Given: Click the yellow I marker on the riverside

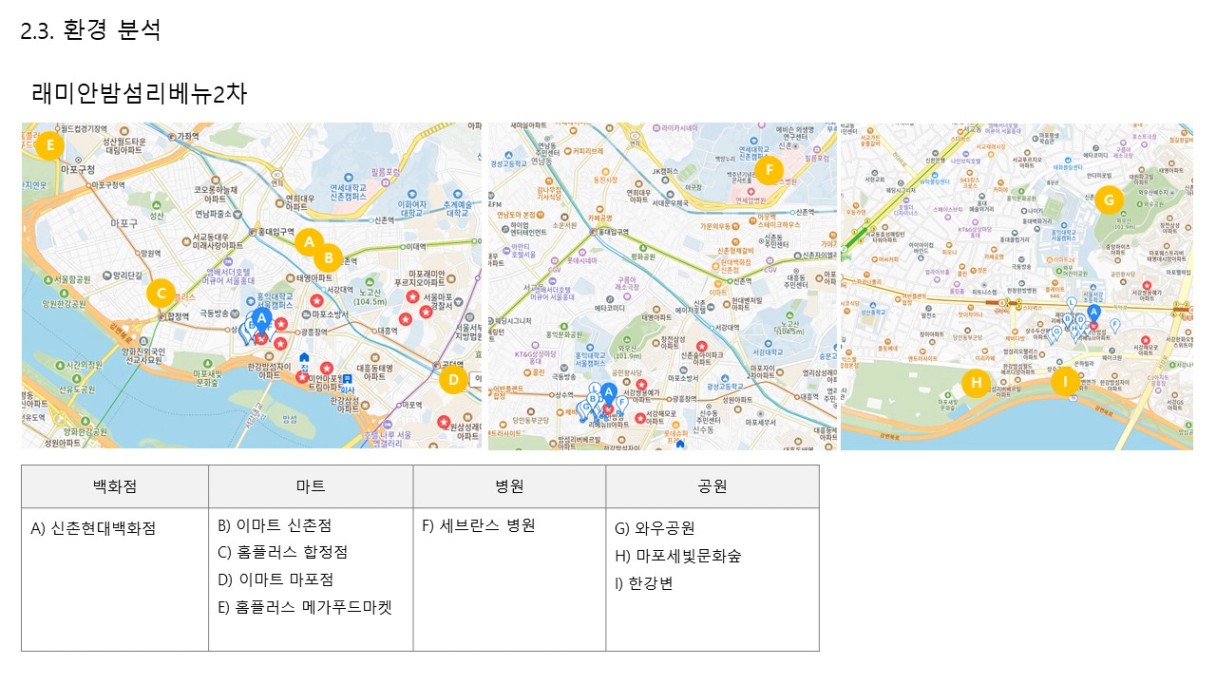Looking at the screenshot, I should pyautogui.click(x=1065, y=381).
